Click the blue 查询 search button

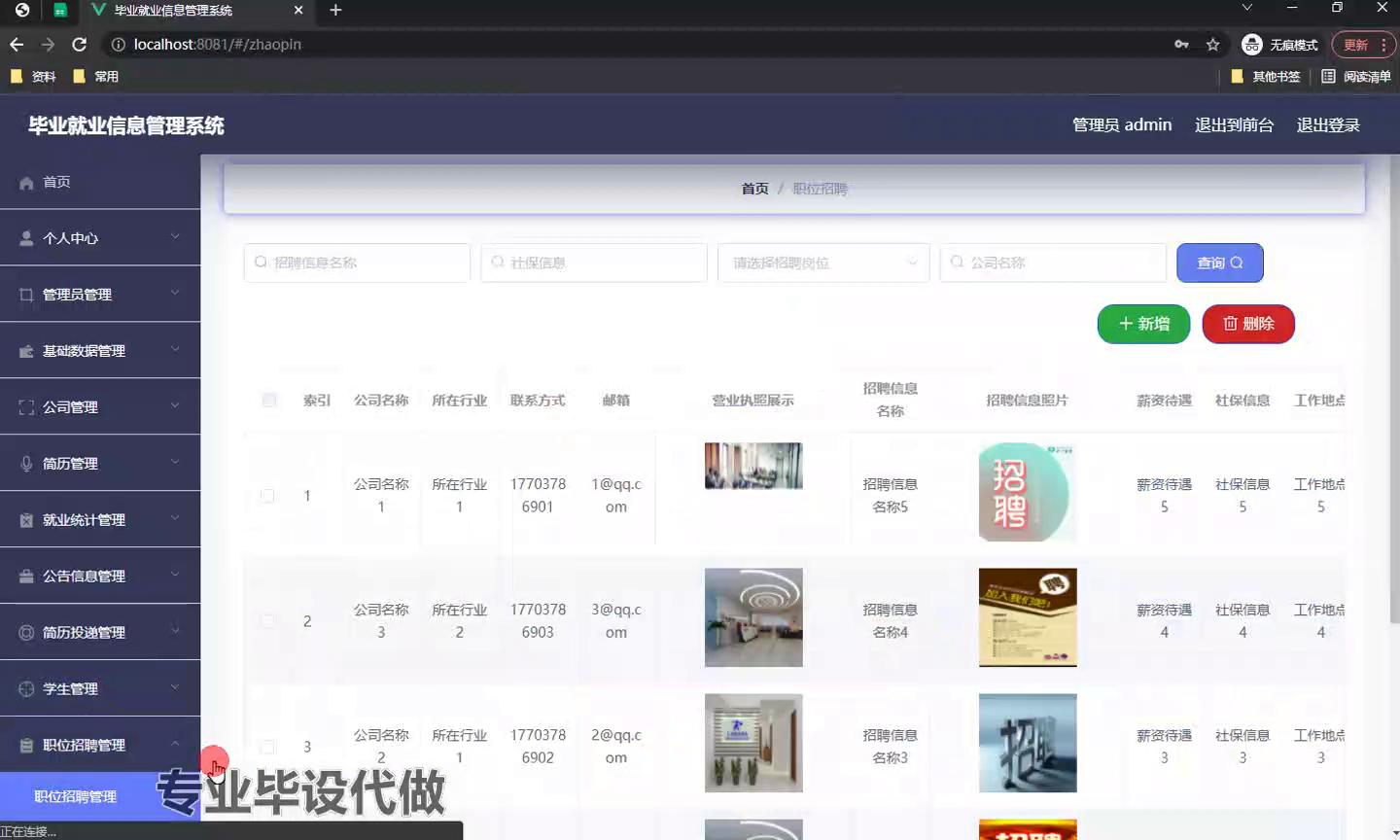[x=1220, y=262]
